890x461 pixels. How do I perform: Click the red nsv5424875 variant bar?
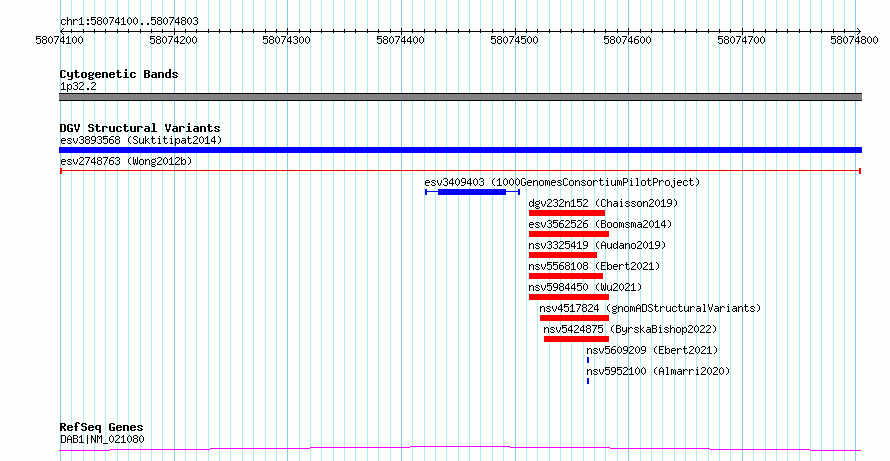tap(576, 339)
